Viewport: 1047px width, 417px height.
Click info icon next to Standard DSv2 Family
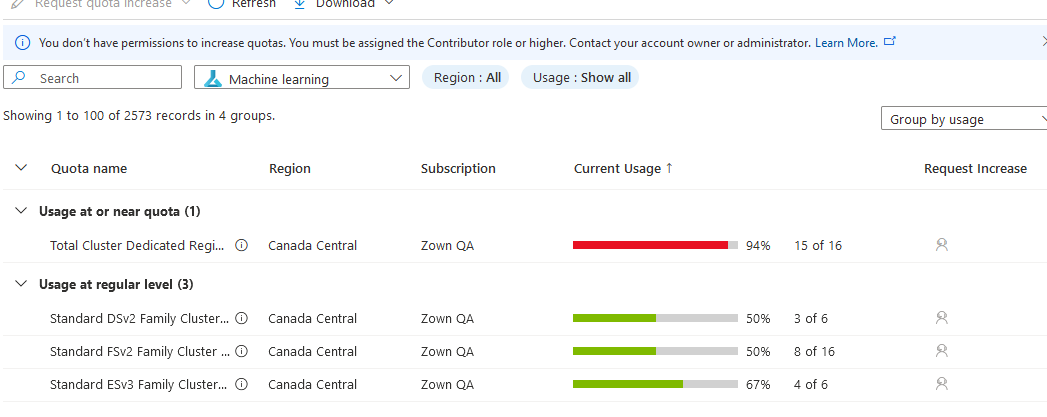pos(242,318)
